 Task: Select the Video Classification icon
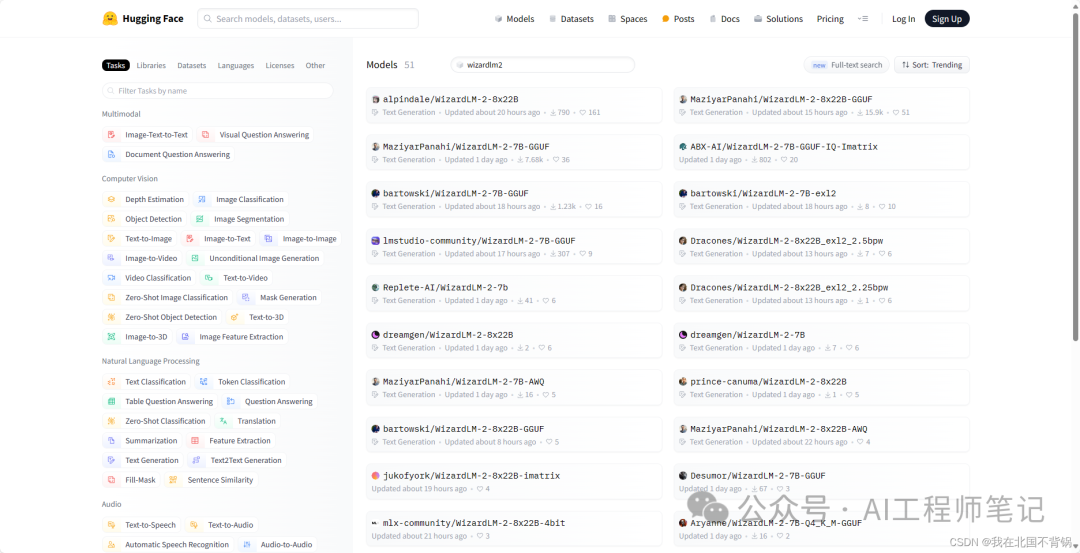(112, 278)
